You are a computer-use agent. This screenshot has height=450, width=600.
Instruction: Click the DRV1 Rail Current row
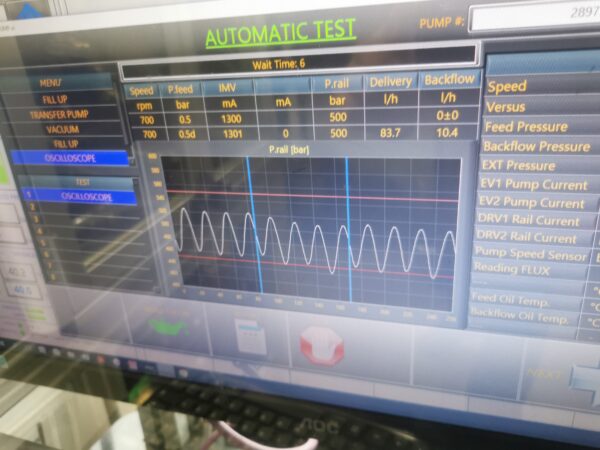click(x=531, y=220)
